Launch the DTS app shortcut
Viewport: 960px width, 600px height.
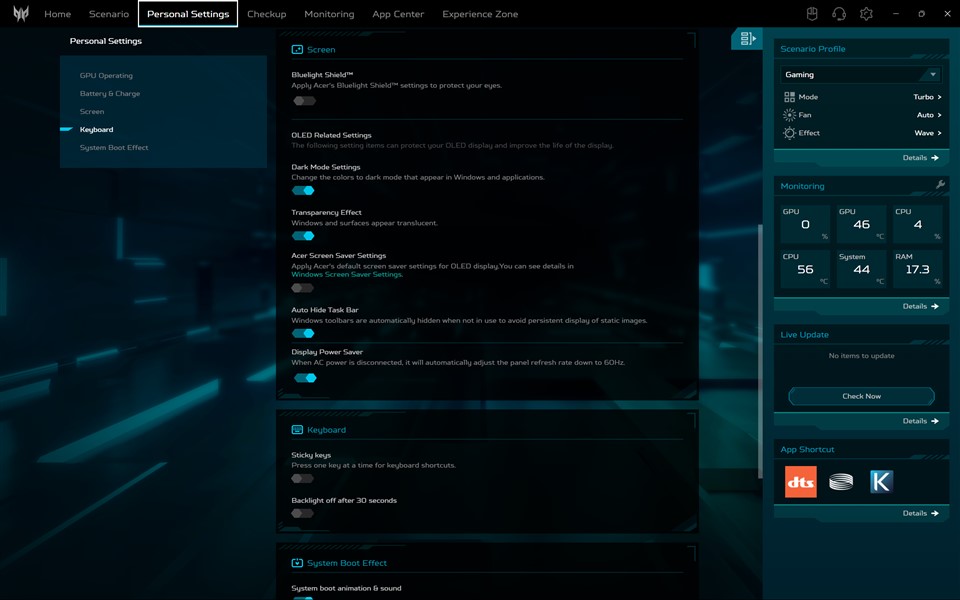coord(800,482)
